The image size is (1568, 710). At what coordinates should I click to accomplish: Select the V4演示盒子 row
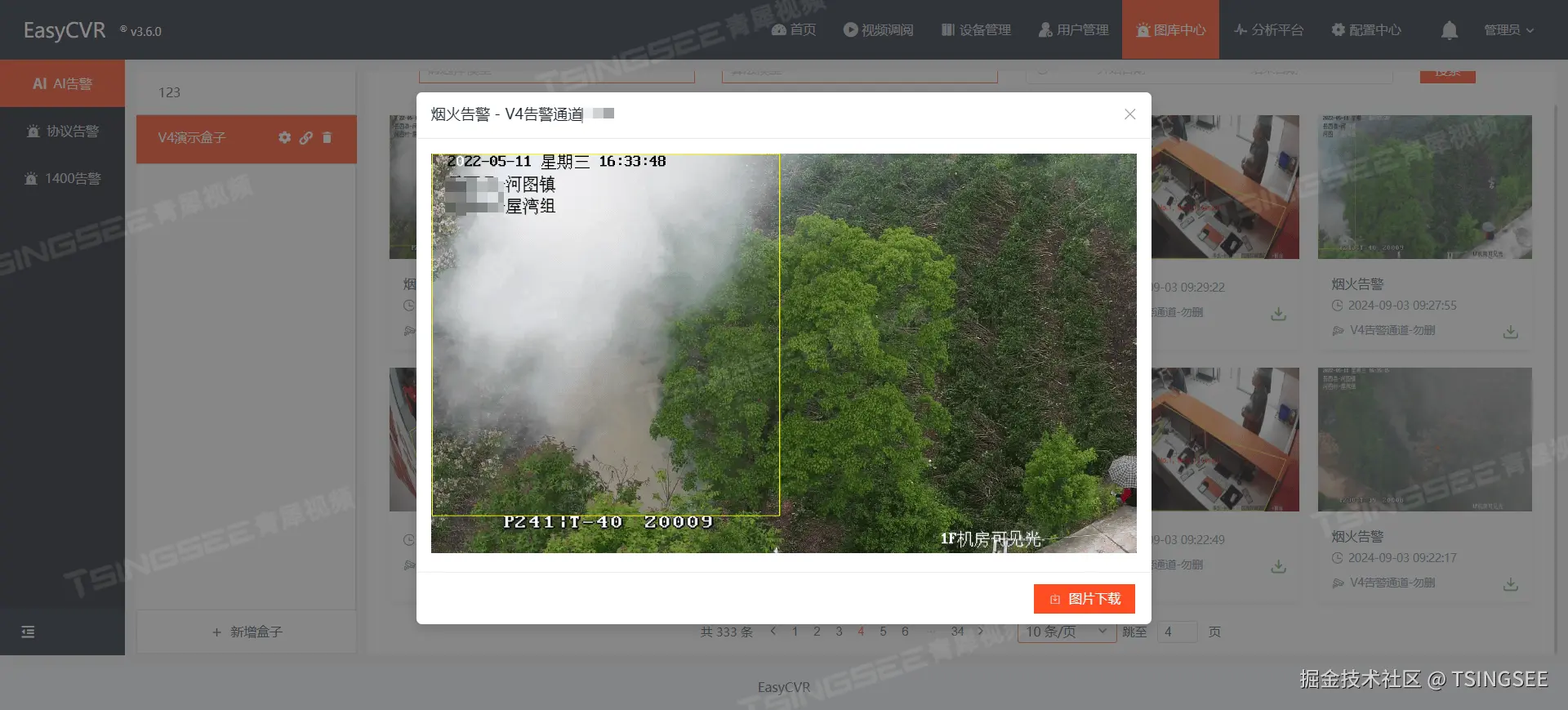(246, 139)
